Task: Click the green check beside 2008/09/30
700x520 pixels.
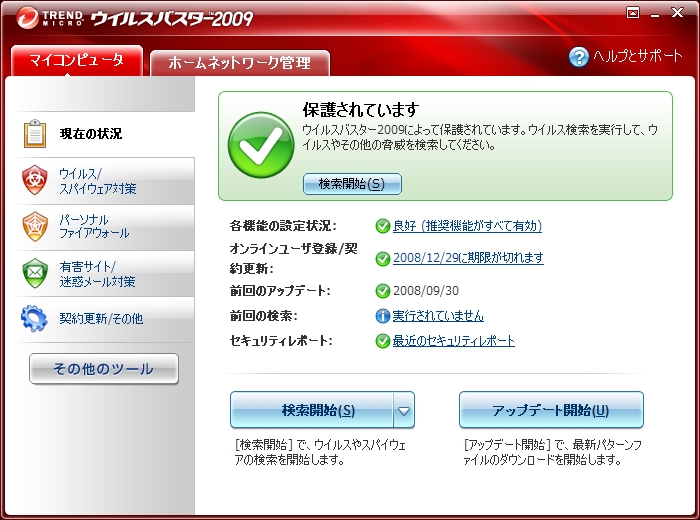Action: pyautogui.click(x=383, y=291)
